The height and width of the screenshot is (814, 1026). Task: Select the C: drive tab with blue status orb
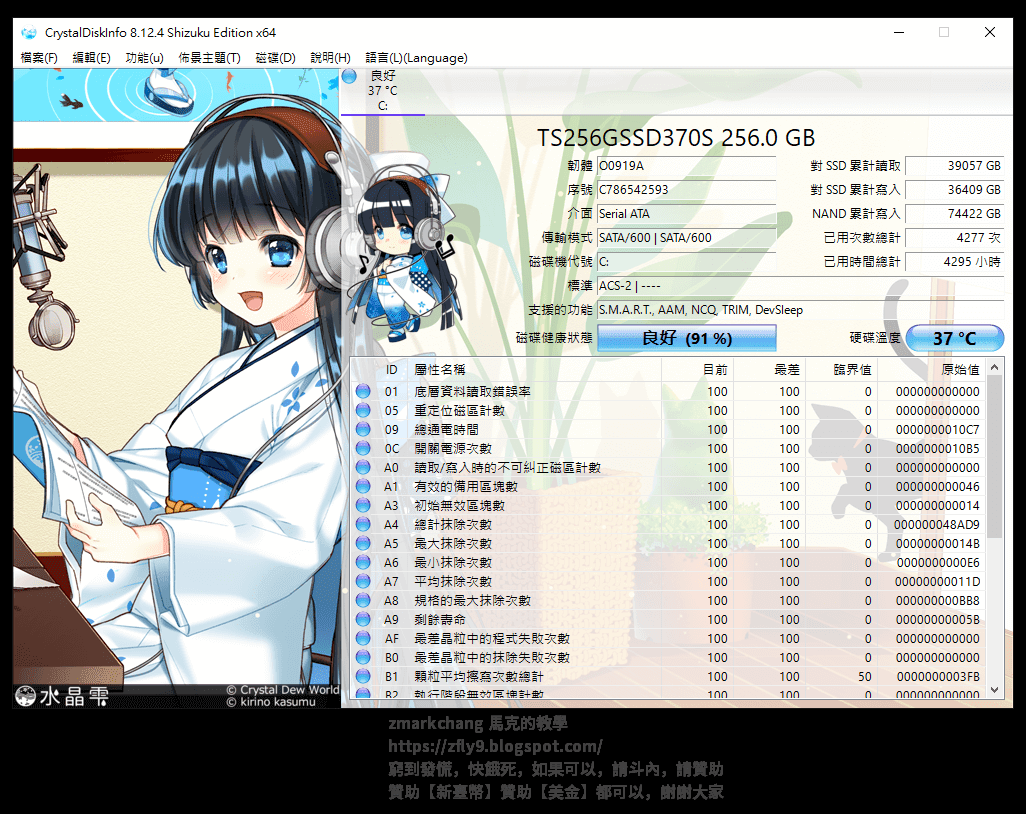point(382,91)
